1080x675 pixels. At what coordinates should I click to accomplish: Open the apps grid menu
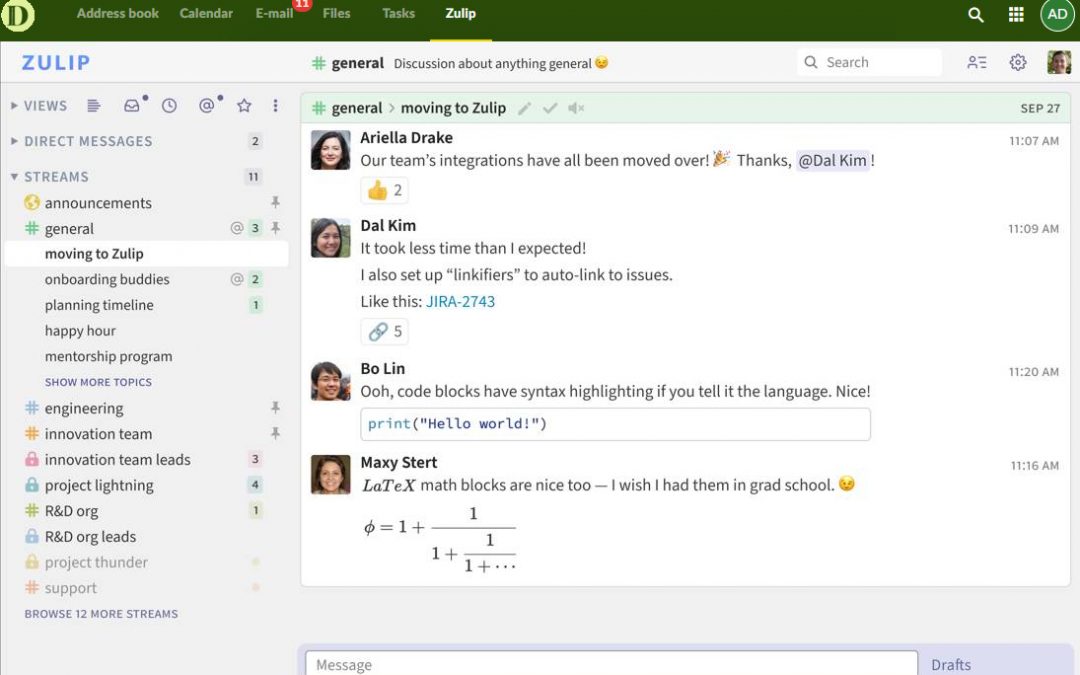1016,14
